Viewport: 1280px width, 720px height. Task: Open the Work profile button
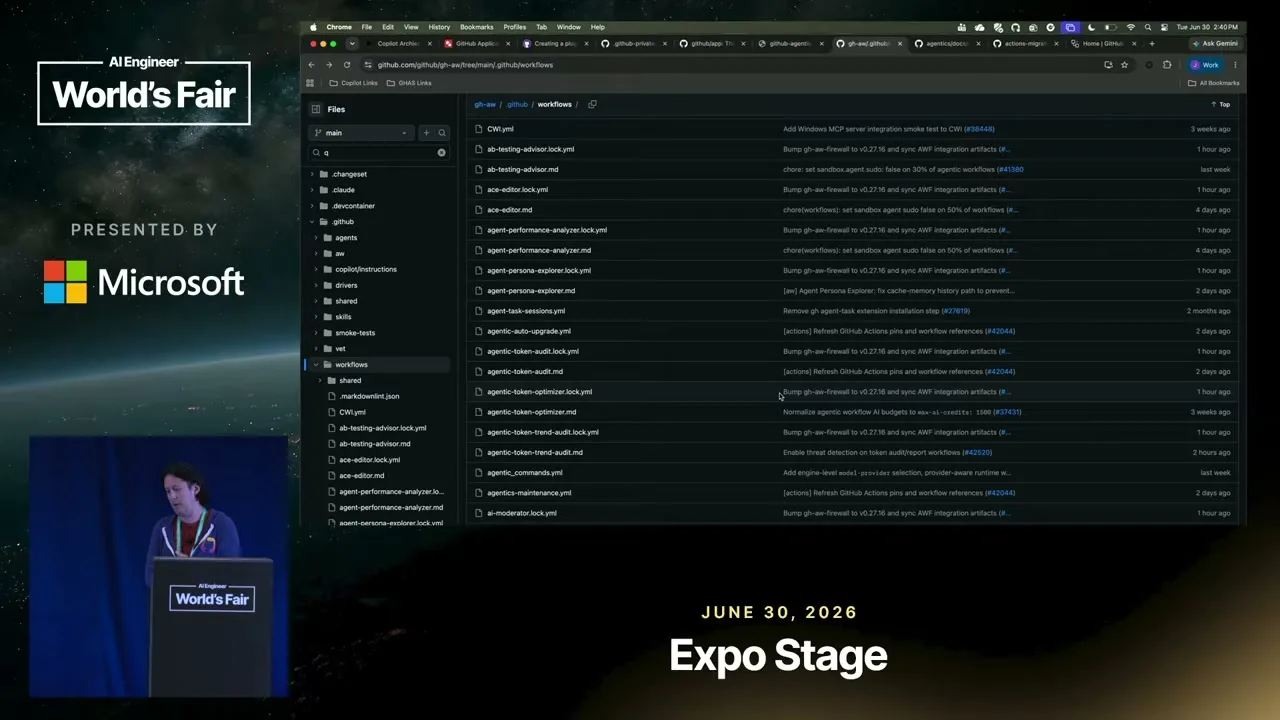pyautogui.click(x=1205, y=65)
